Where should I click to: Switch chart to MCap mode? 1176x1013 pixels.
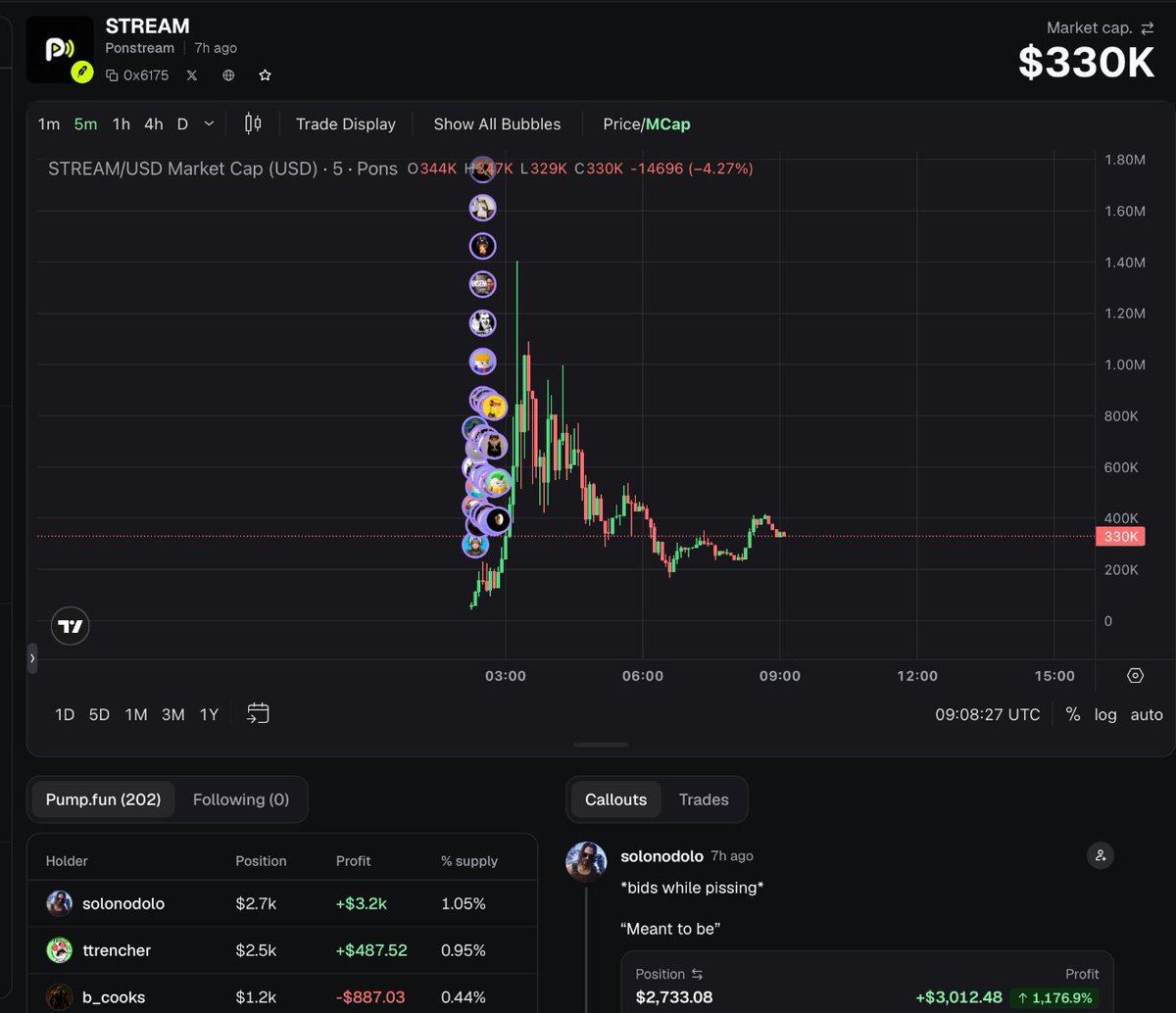coord(668,124)
